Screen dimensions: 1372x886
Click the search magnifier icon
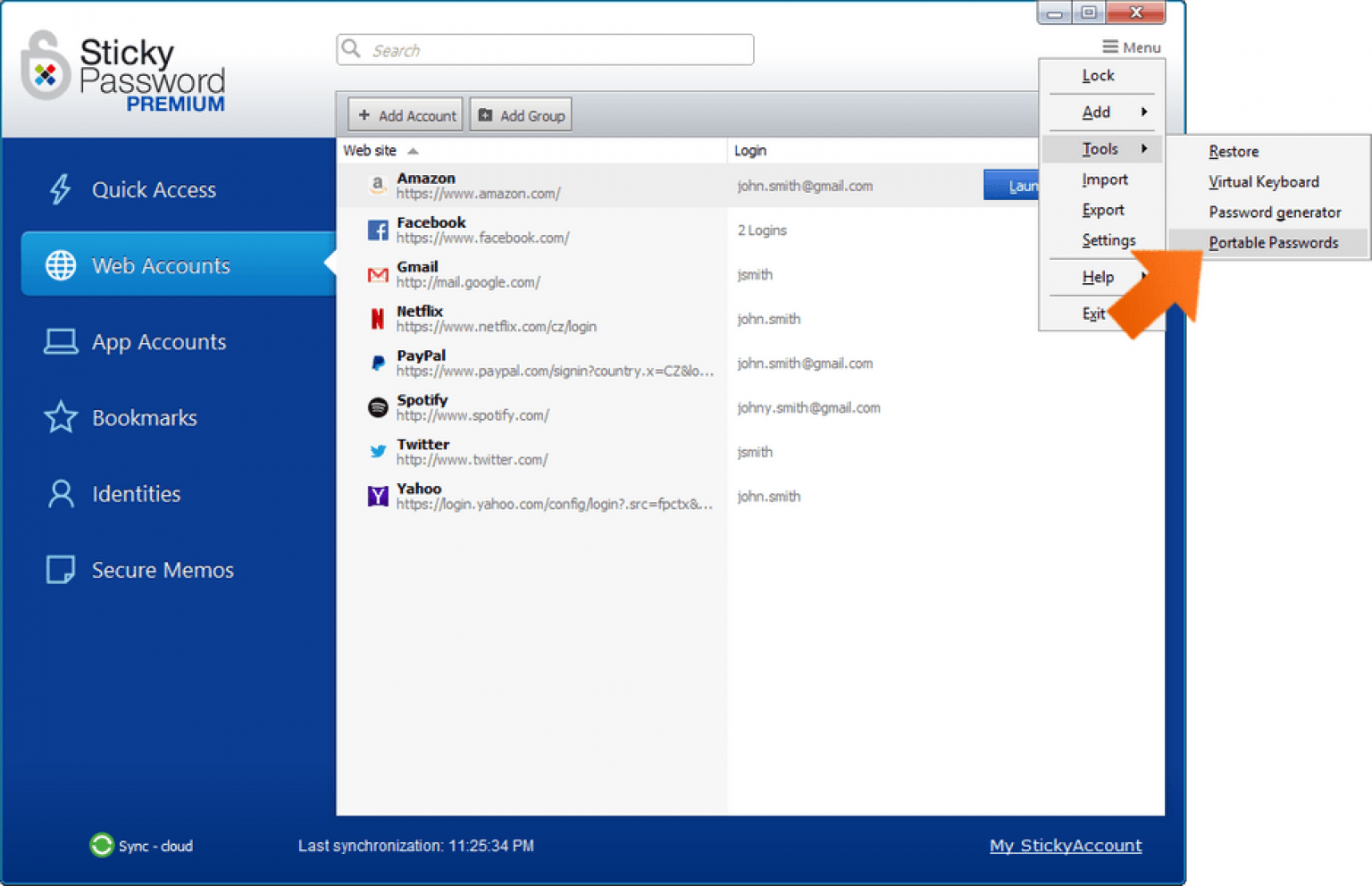pos(352,49)
